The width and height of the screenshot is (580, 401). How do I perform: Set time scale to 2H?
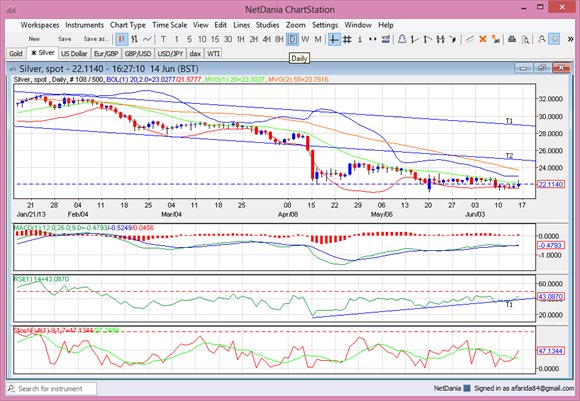click(253, 39)
